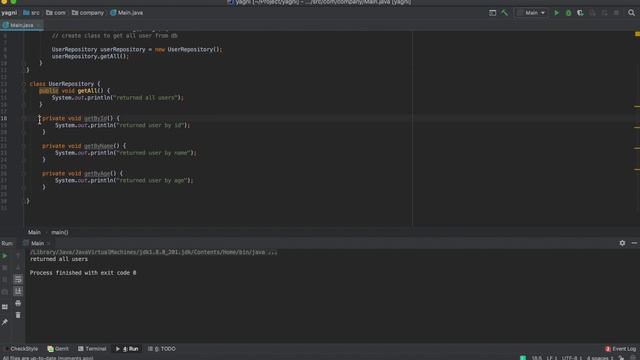This screenshot has height=360, width=640.
Task: Click the company folder breadcrumb
Action: pyautogui.click(x=88, y=13)
